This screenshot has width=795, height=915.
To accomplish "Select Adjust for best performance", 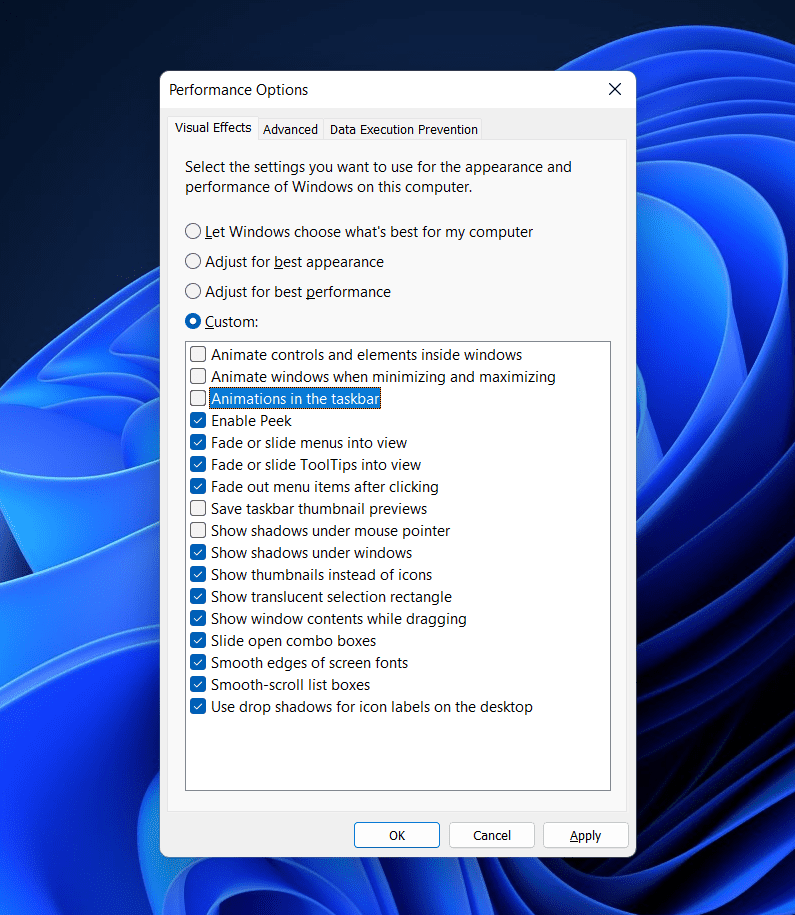I will (193, 292).
